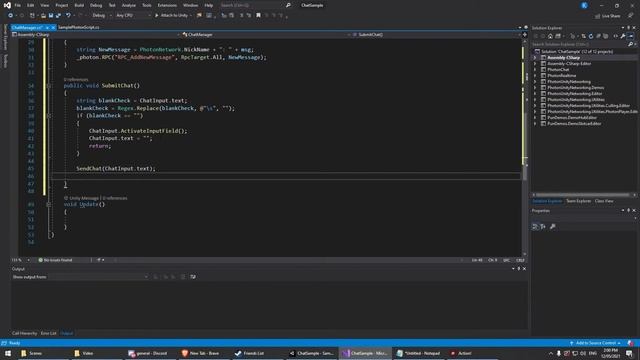
Task: Expand the PhotonRealtime project node
Action: 535,76
